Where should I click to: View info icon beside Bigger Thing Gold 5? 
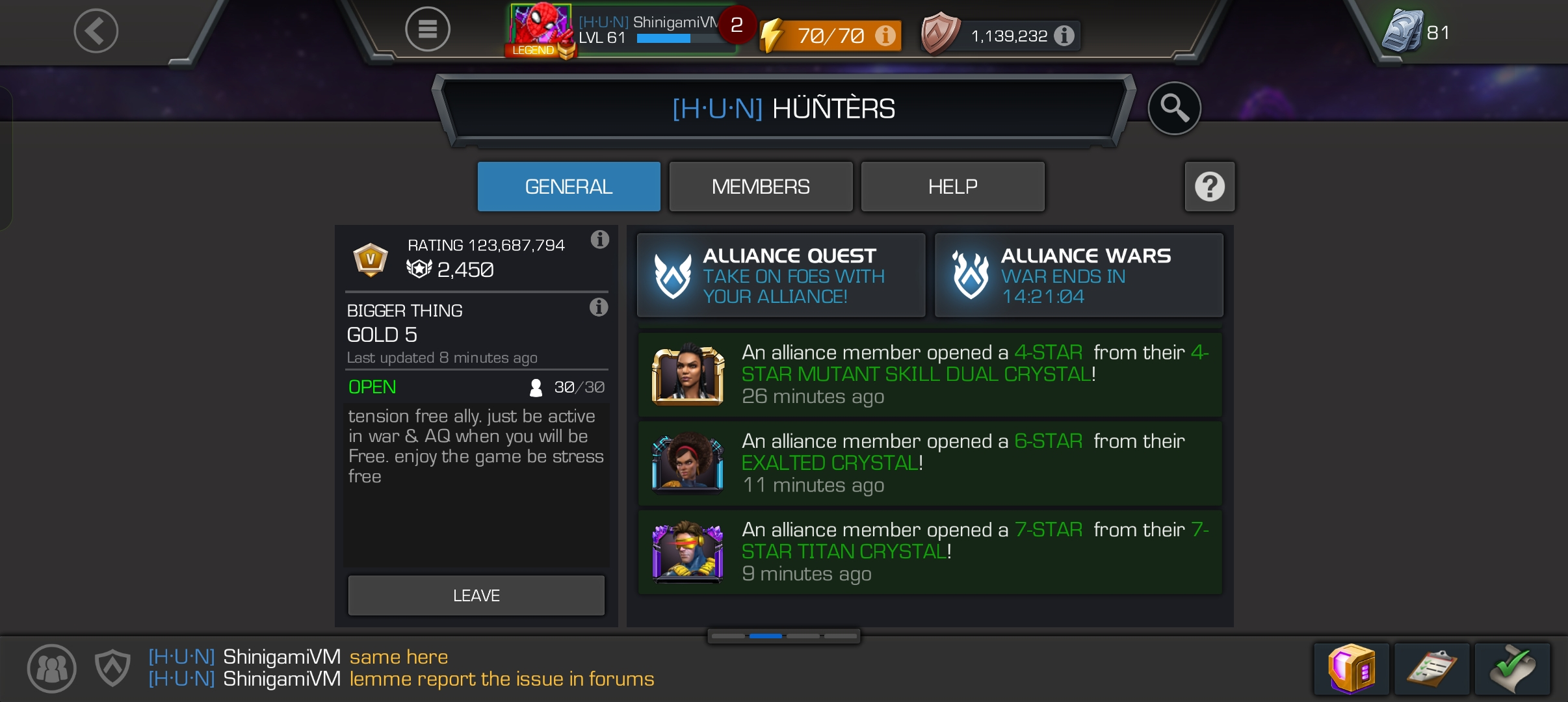pyautogui.click(x=599, y=307)
